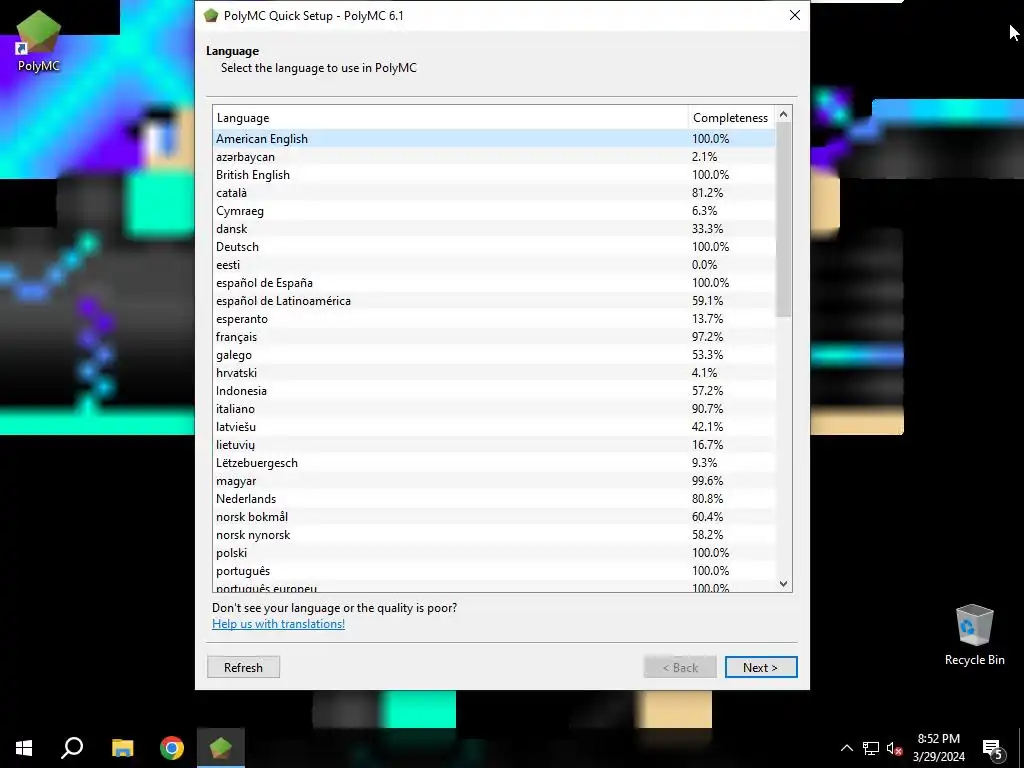Image resolution: width=1024 pixels, height=768 pixels.
Task: Click the 97.2% completeness value
Action: [707, 337]
